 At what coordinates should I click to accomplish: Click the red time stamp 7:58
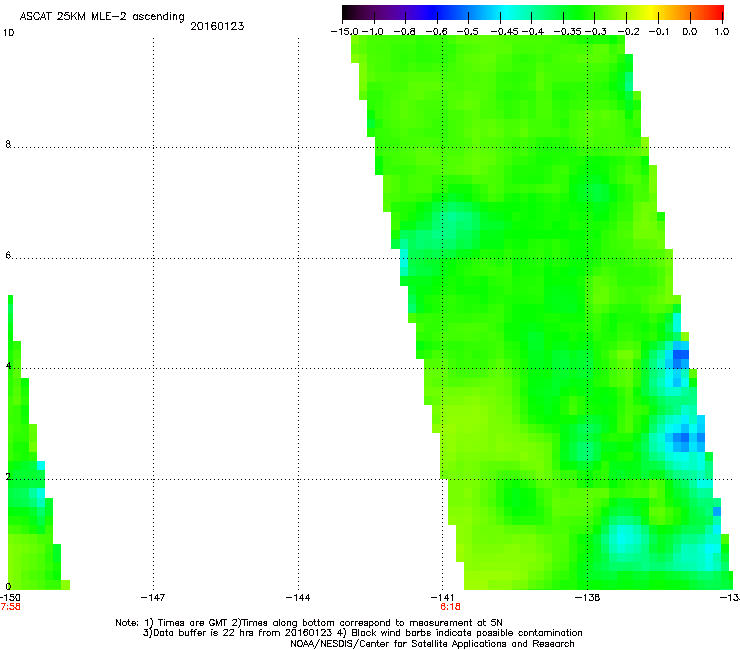click(10, 607)
